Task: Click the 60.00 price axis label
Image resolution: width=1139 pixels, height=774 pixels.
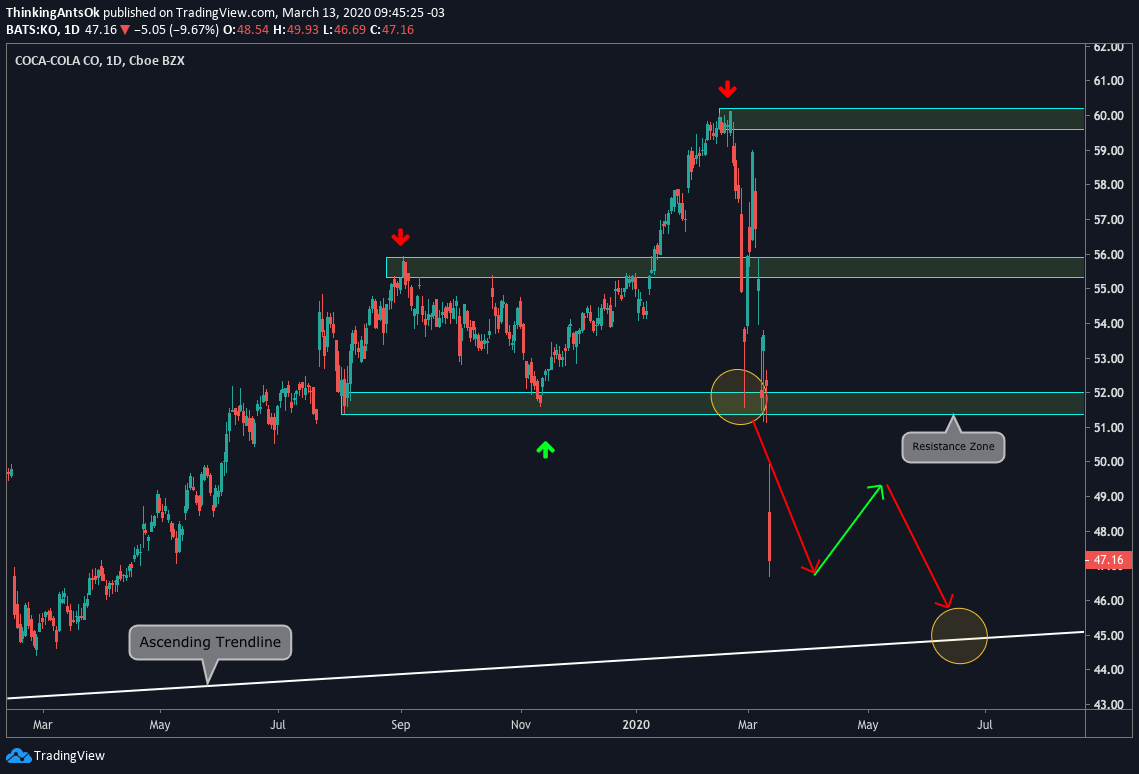Action: [1108, 115]
